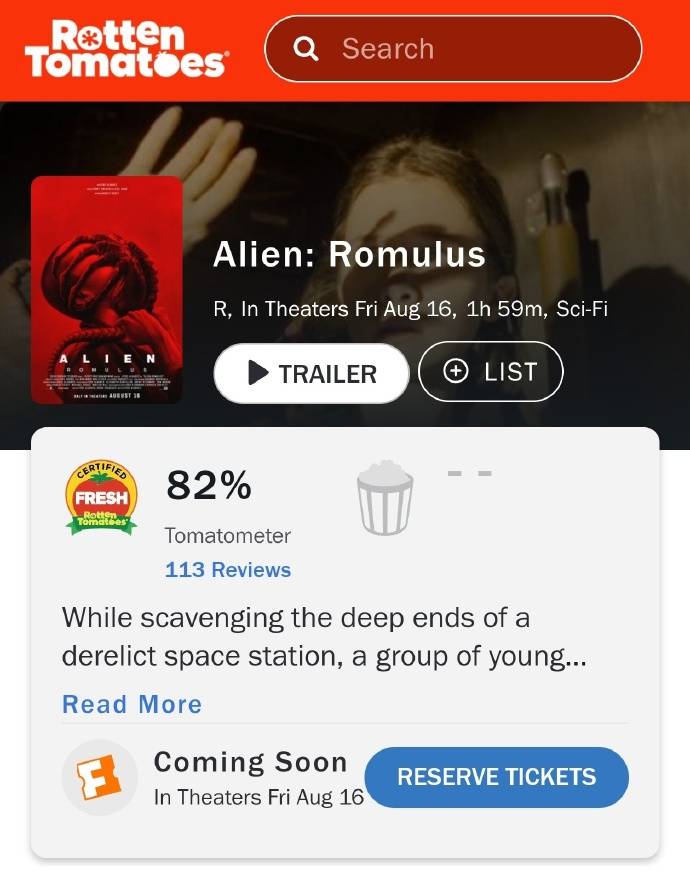The width and height of the screenshot is (690, 889).
Task: Click the grey popcorn bucket audience icon
Action: coord(385,497)
